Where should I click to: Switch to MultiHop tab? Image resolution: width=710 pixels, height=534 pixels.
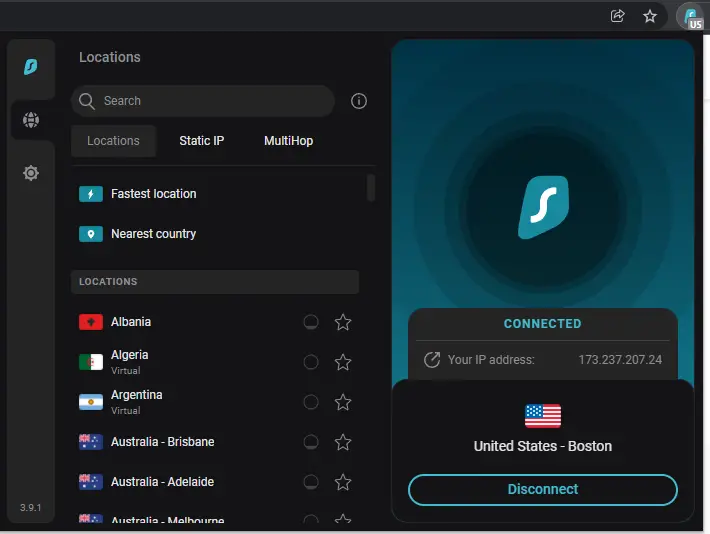pos(288,141)
